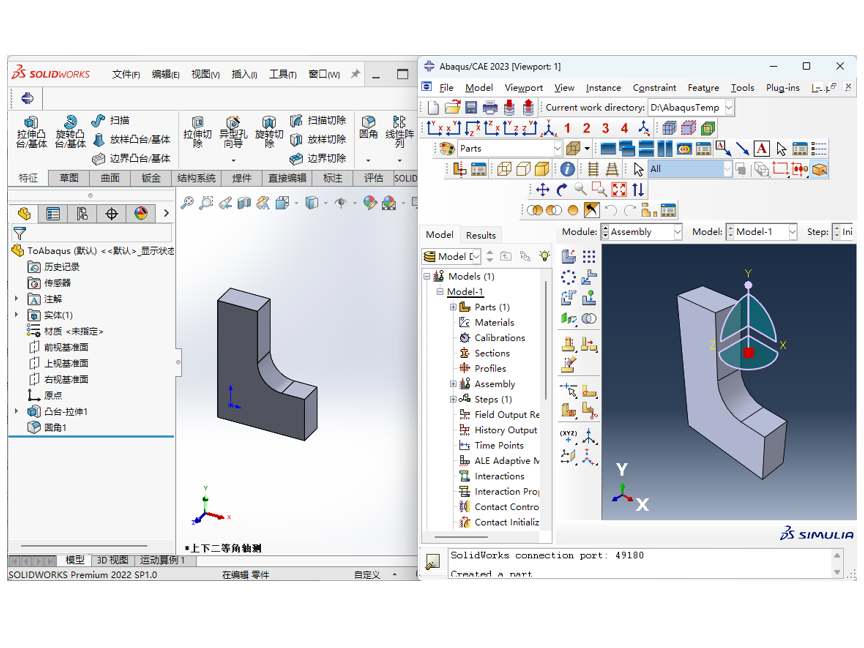
Task: Open the SolidWorks 插入 (Insert) menu
Action: [x=244, y=74]
